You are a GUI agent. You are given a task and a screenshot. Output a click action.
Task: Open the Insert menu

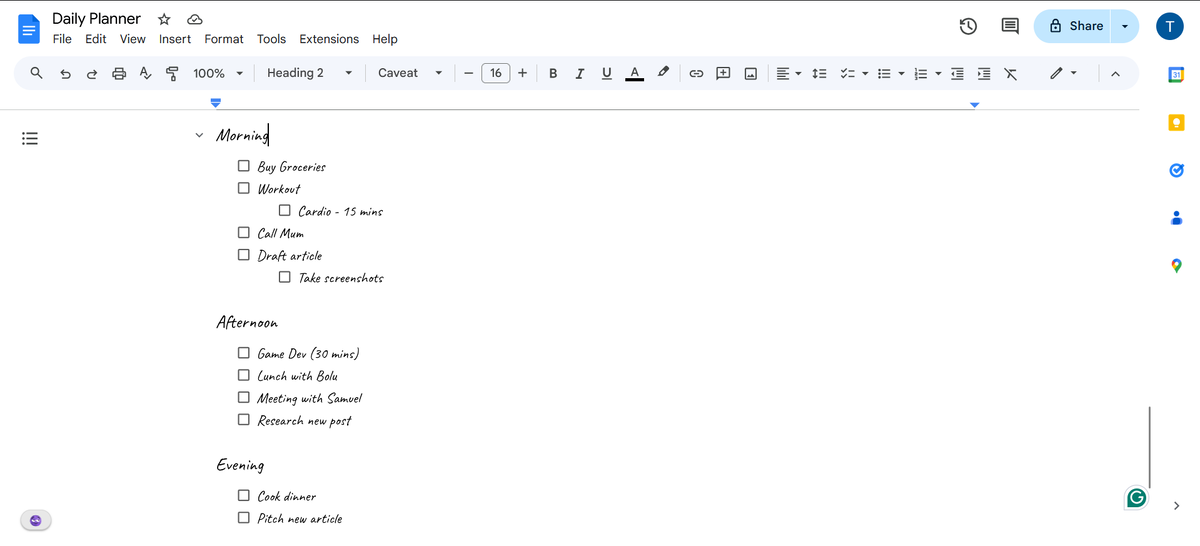point(175,39)
